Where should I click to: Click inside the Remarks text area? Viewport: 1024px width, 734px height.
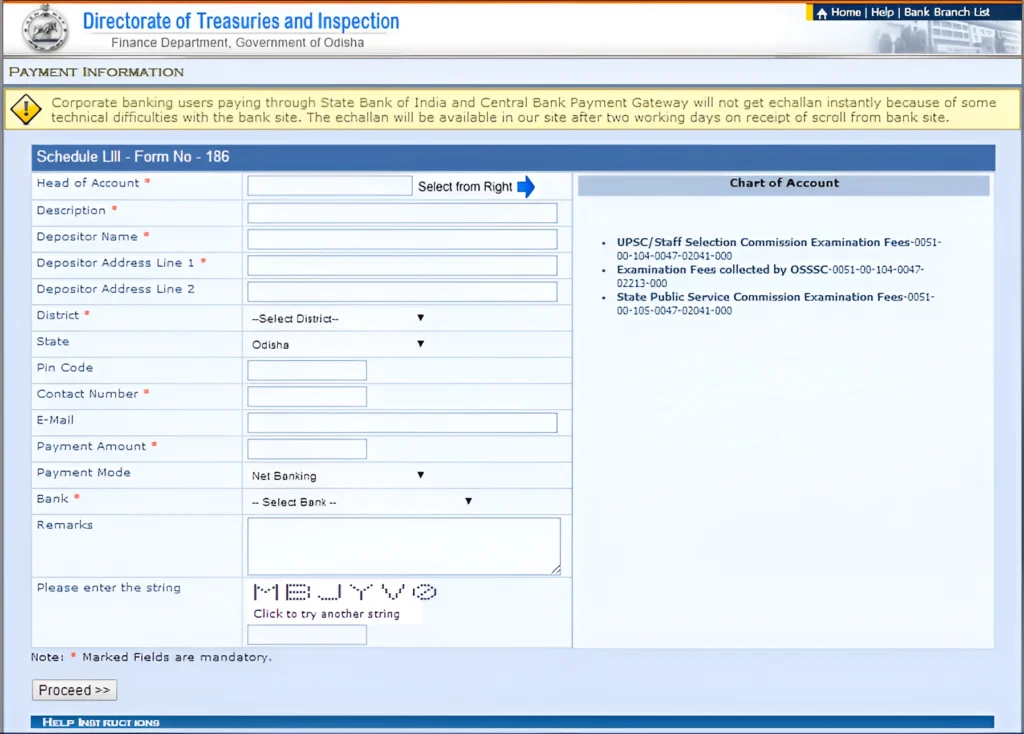(404, 544)
